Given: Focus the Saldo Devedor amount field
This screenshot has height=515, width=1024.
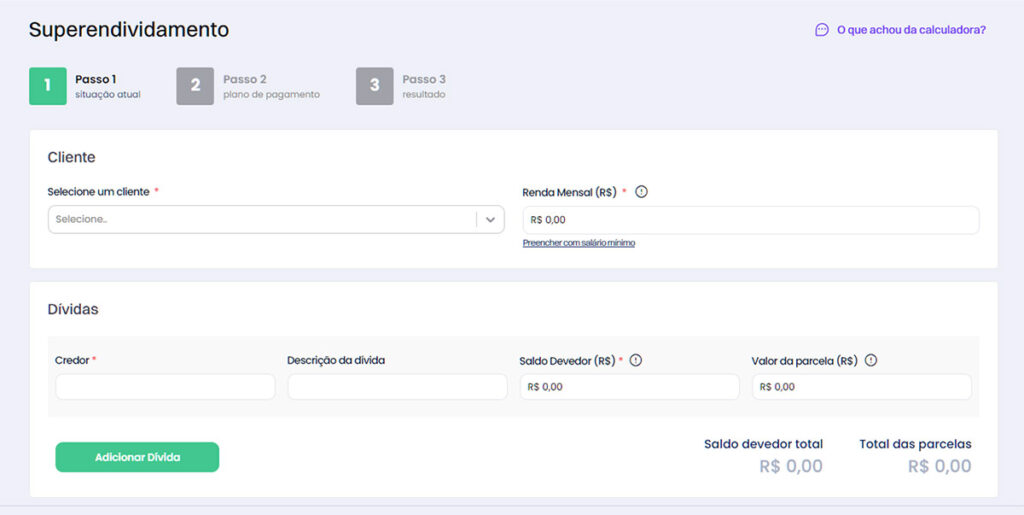Looking at the screenshot, I should point(629,387).
